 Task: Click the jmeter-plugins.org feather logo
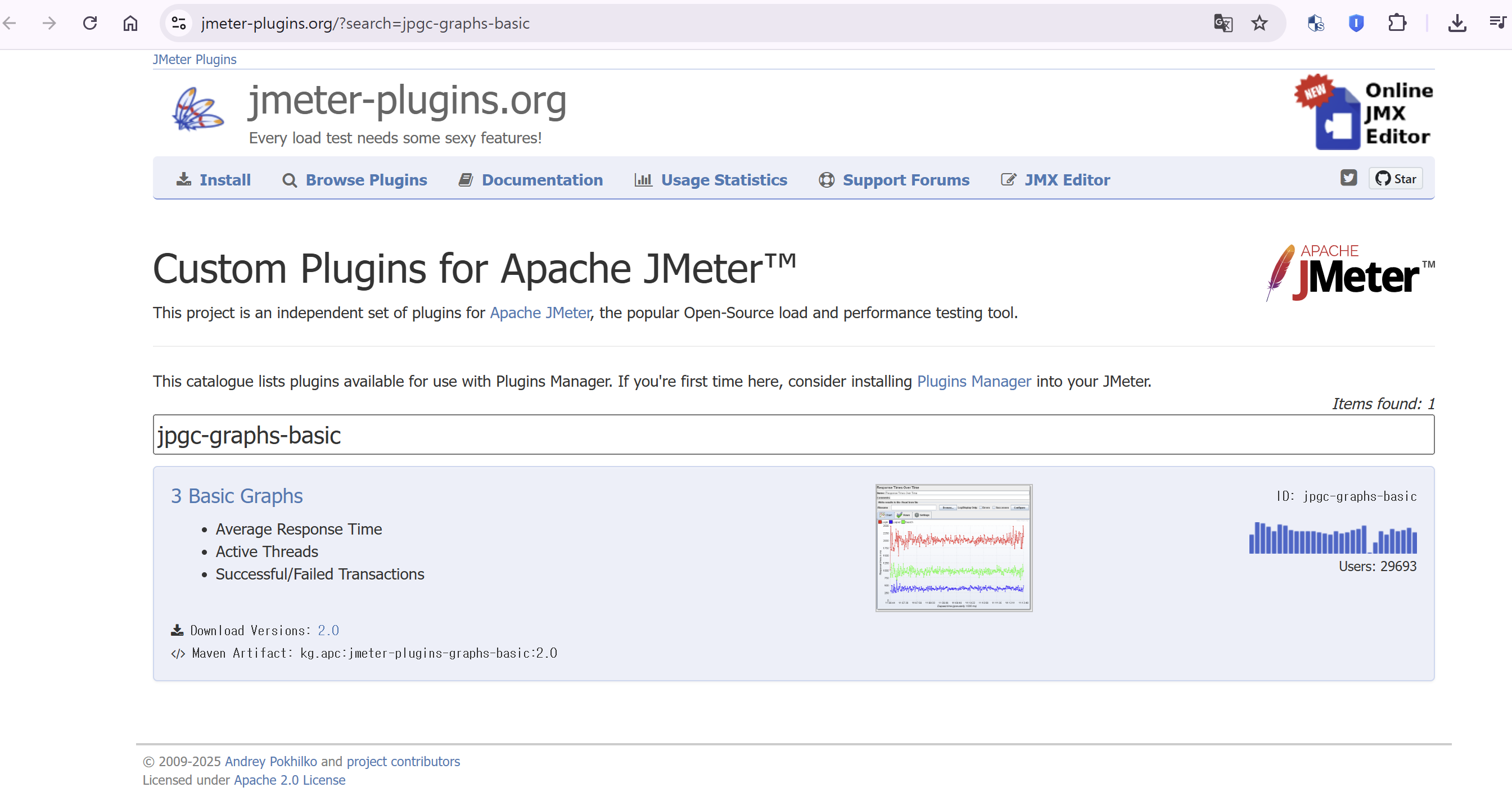coord(198,109)
